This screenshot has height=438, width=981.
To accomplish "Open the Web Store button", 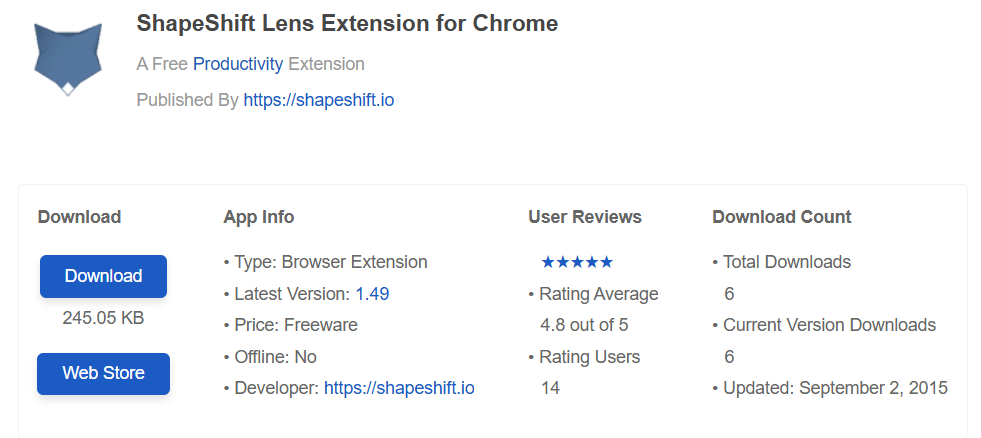I will coord(103,374).
